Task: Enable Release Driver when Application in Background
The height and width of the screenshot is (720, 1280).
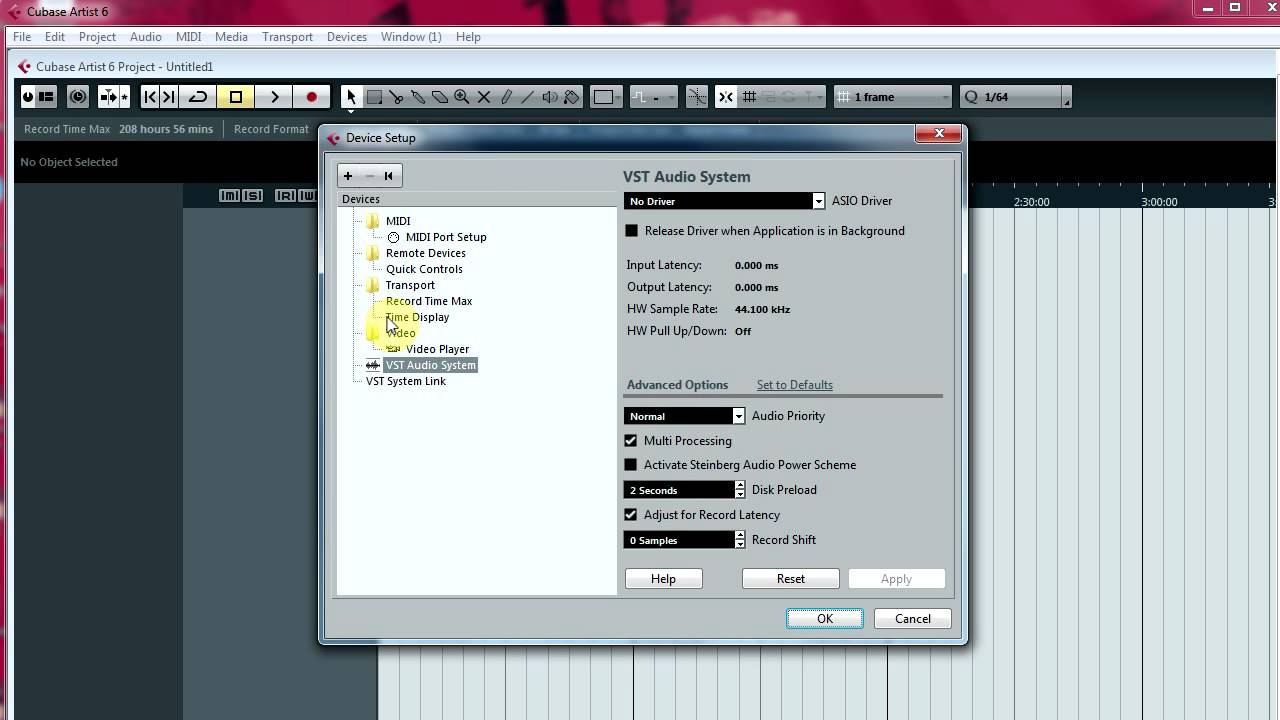Action: coord(632,231)
